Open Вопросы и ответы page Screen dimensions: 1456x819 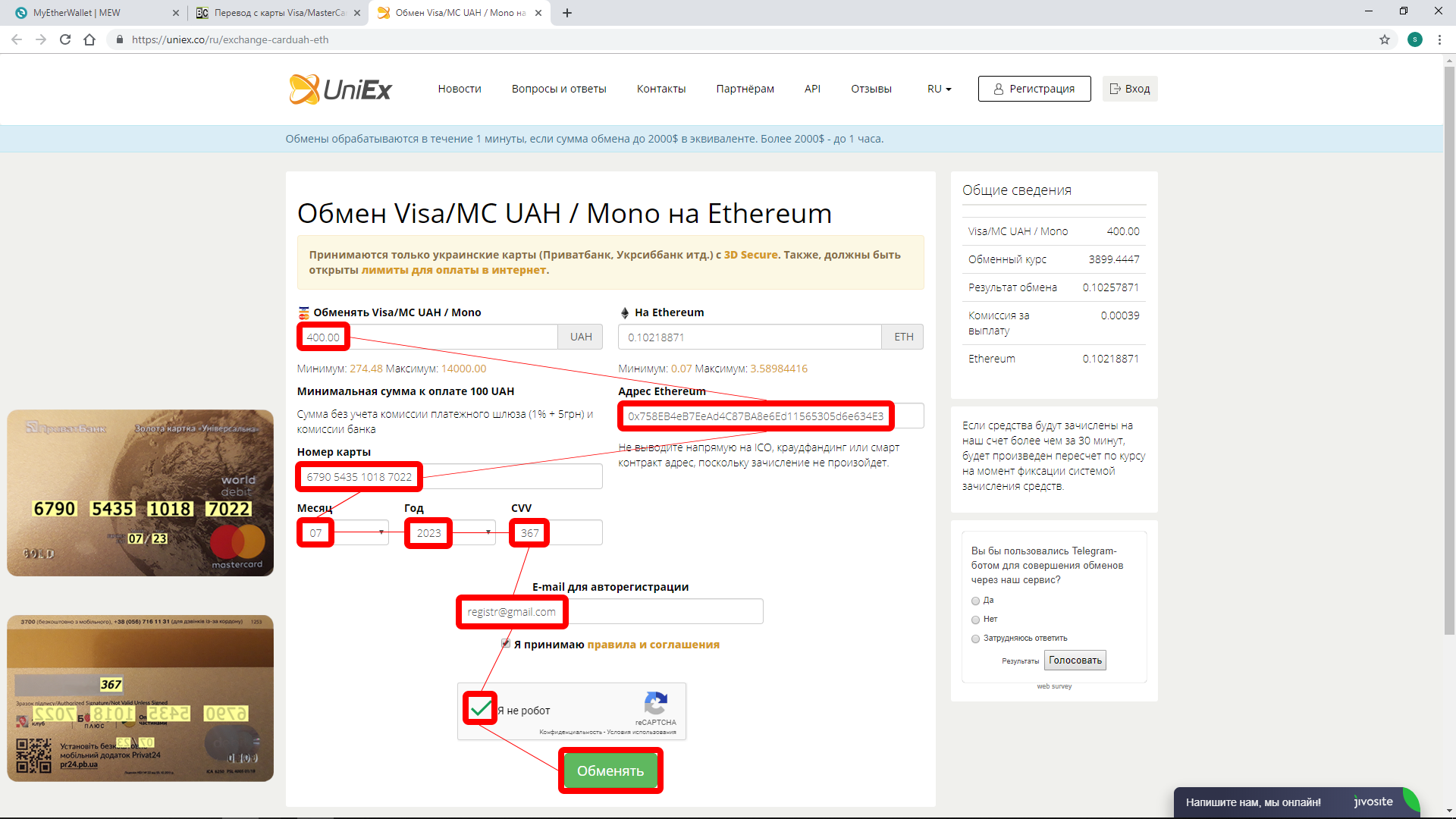559,89
